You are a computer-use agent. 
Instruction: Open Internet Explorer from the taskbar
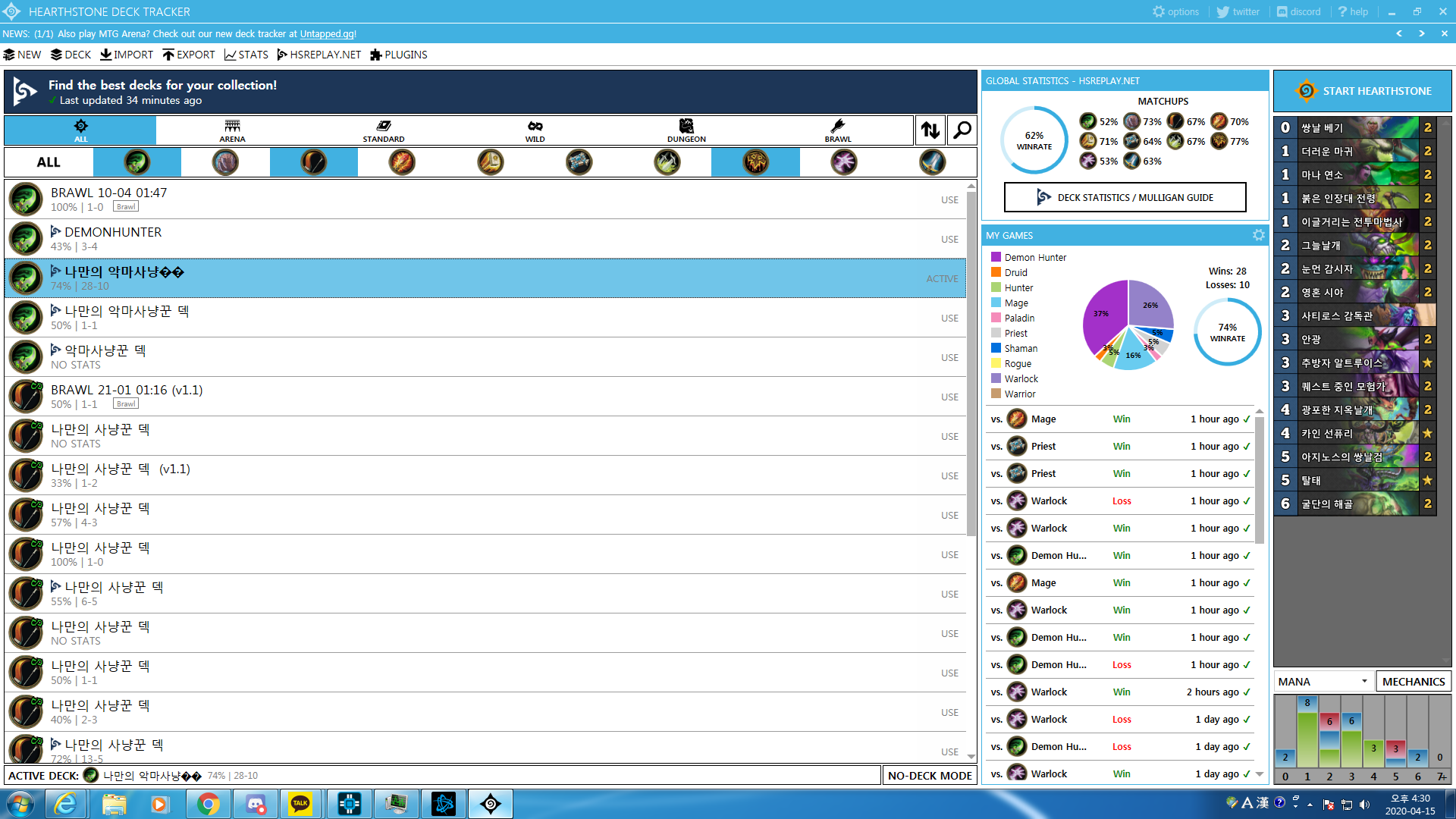[66, 804]
